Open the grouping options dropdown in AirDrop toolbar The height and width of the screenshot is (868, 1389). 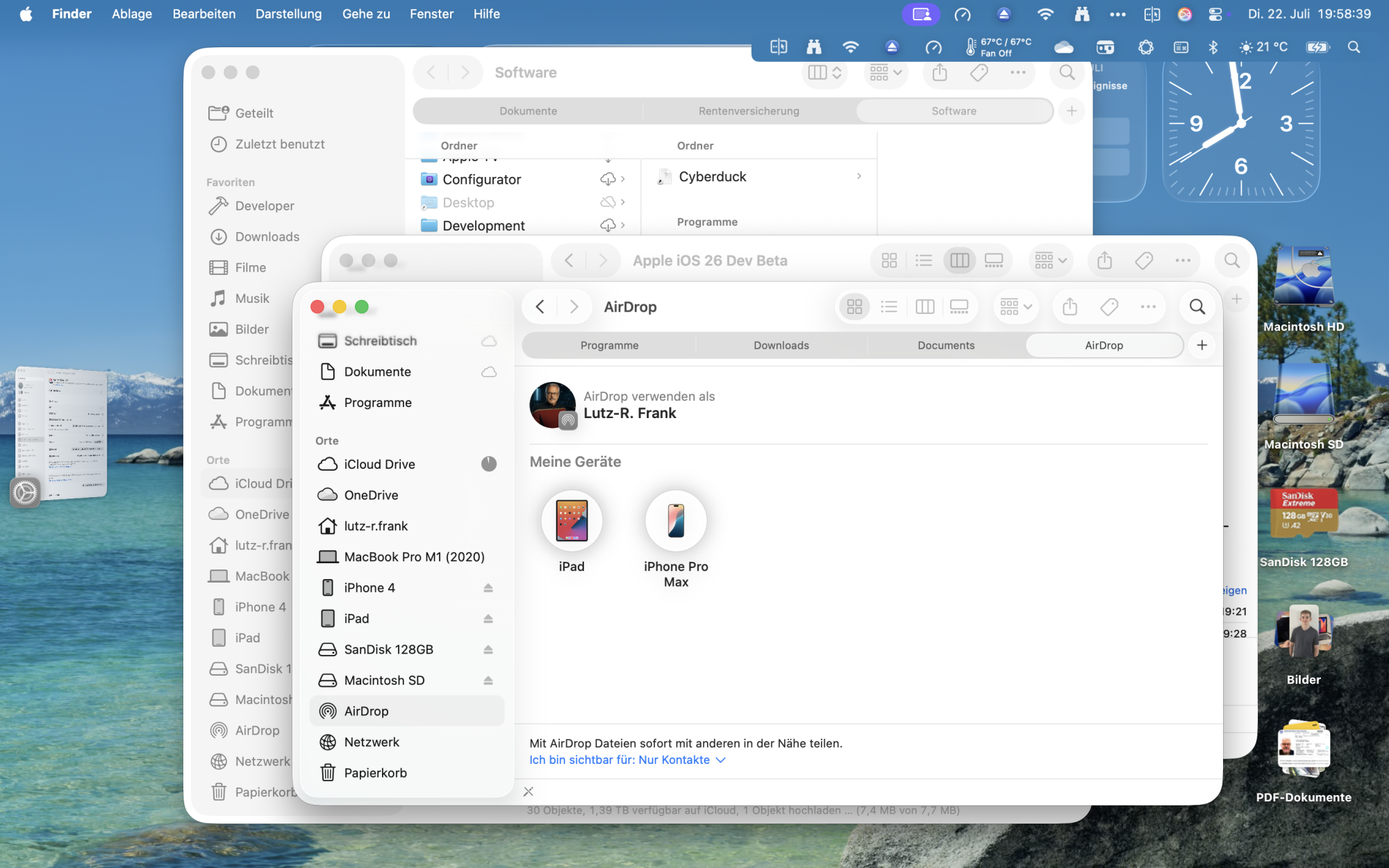pos(1016,307)
